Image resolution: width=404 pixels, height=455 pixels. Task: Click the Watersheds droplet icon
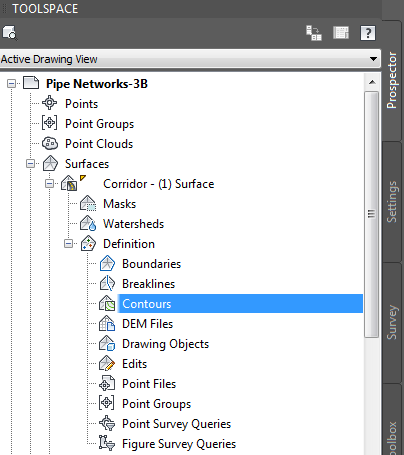(x=88, y=223)
